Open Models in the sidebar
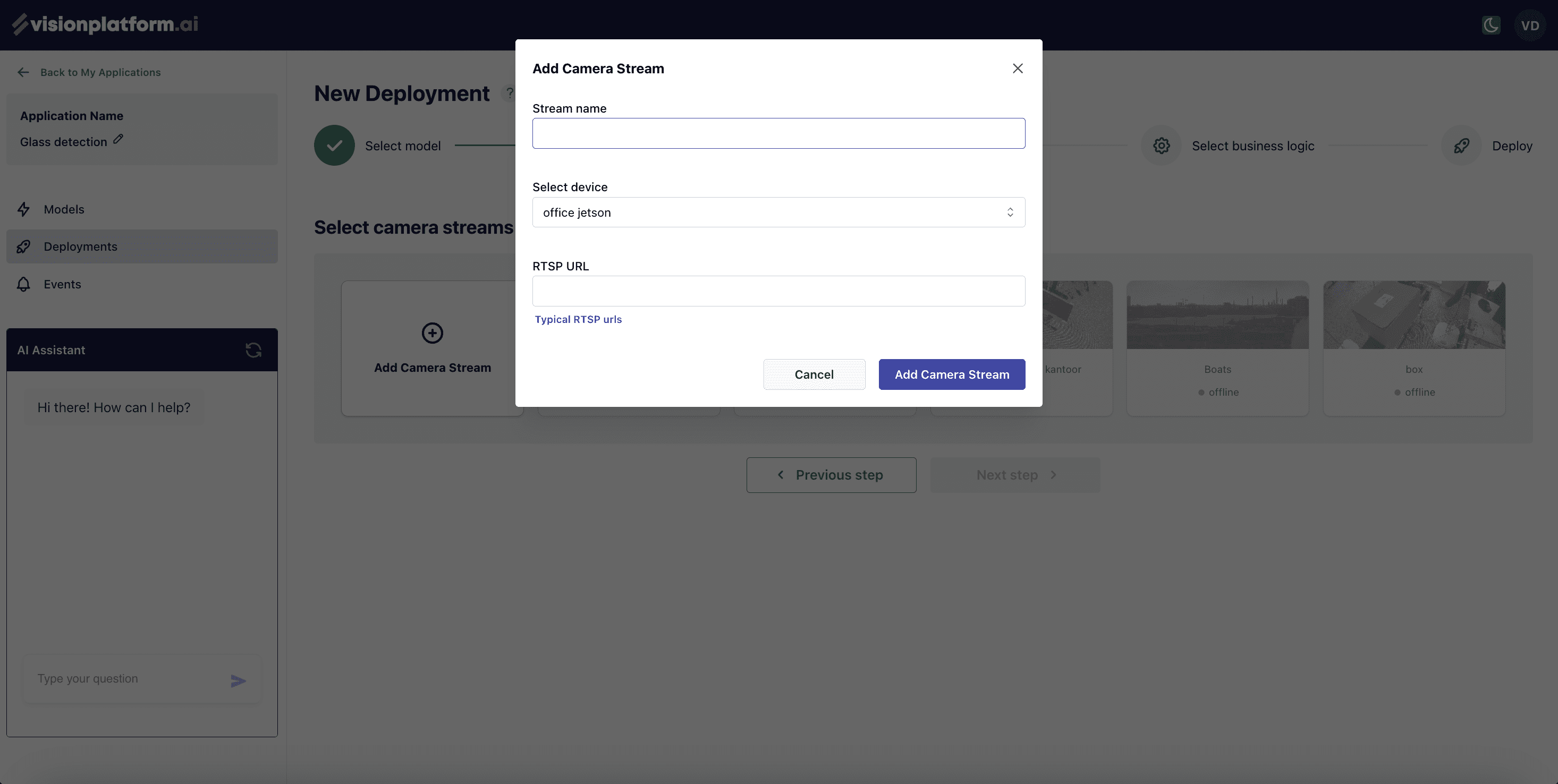 (64, 209)
